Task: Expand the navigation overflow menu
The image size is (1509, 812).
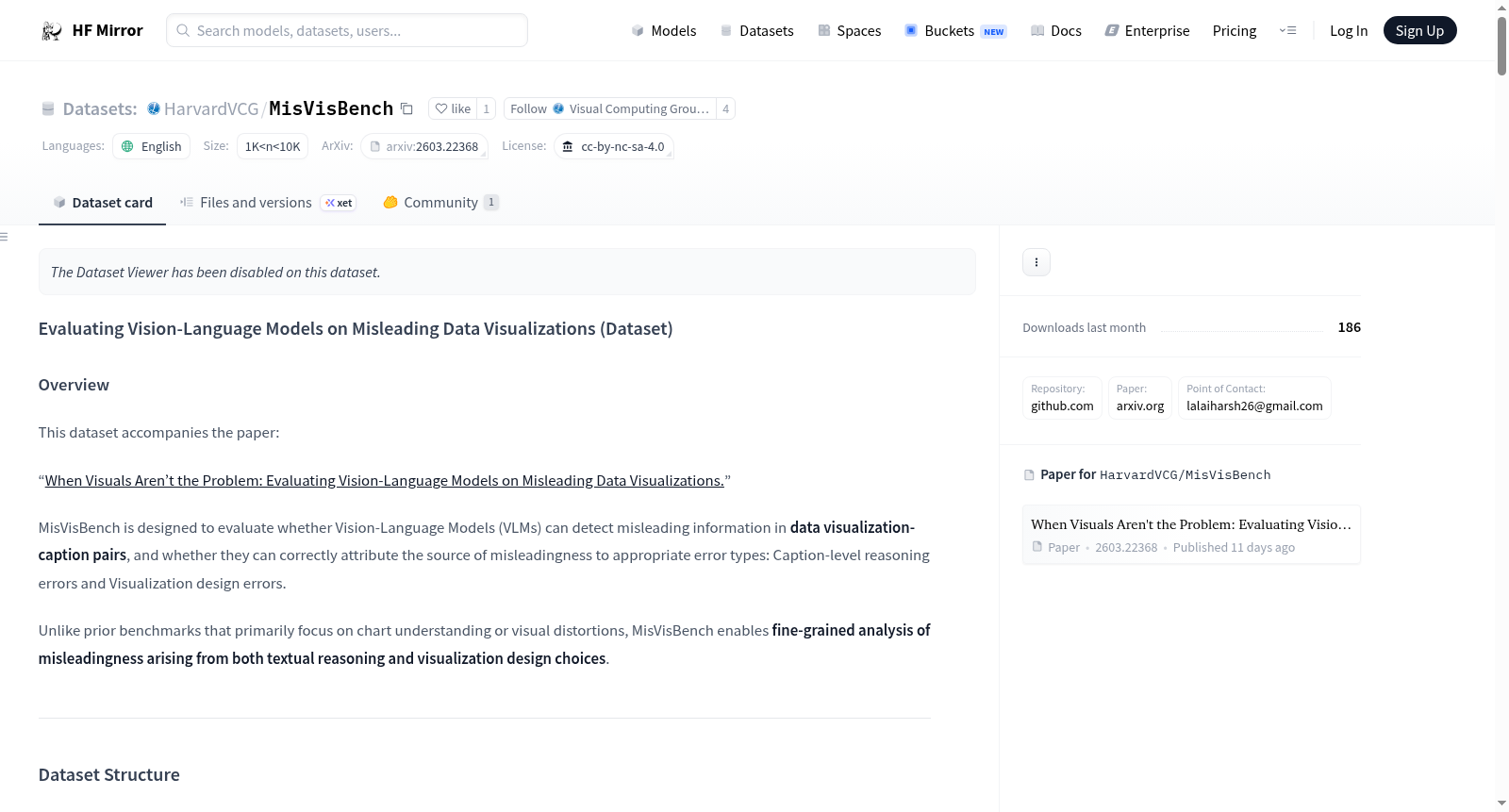Action: (1287, 31)
